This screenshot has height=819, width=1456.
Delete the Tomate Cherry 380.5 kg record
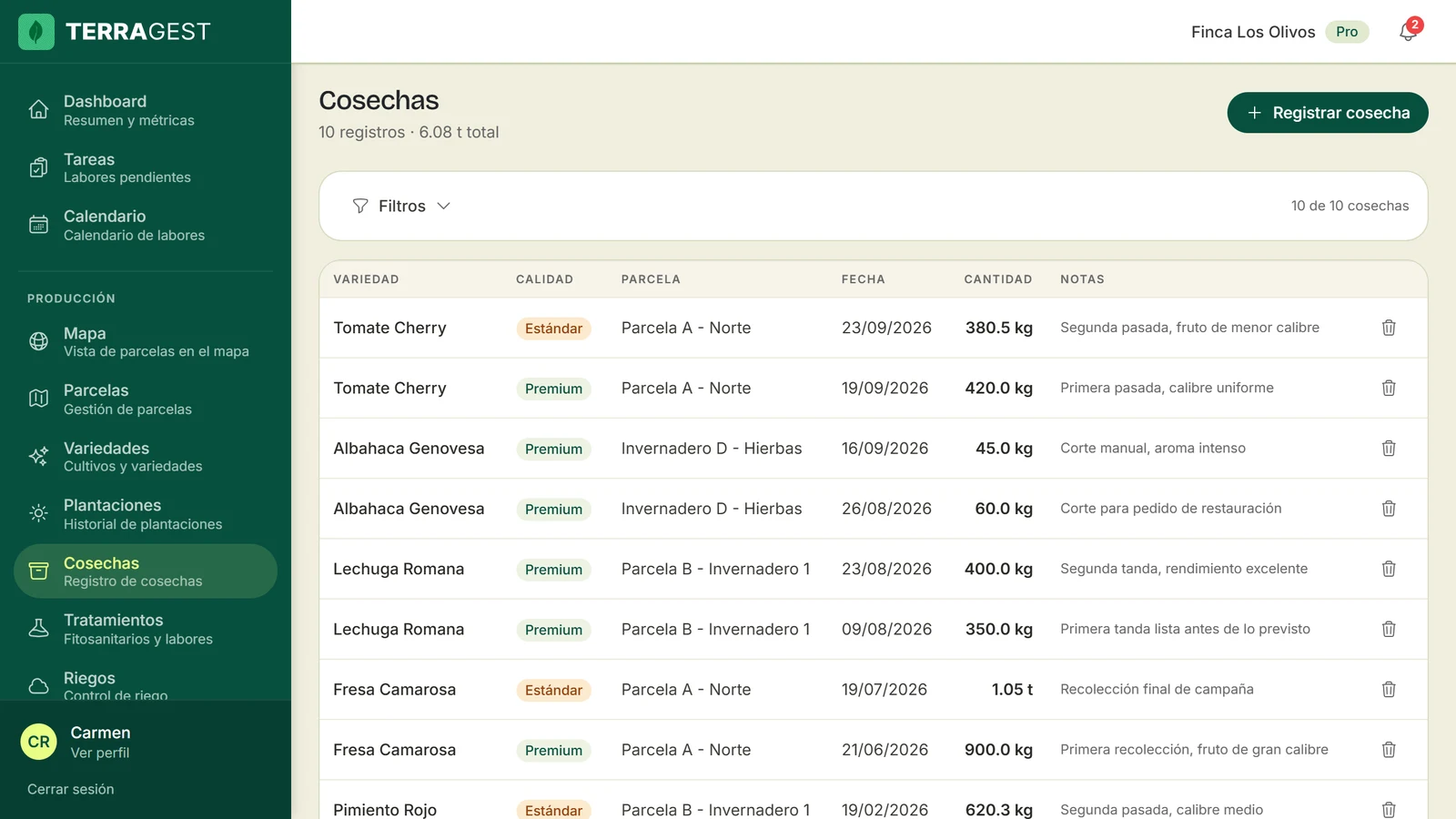(x=1389, y=328)
